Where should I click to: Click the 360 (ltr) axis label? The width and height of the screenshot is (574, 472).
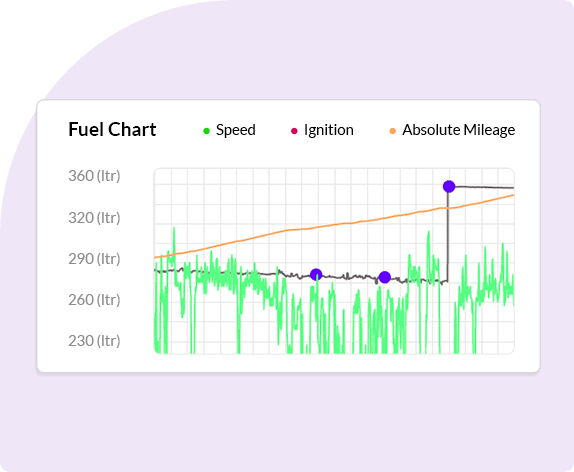(x=94, y=176)
